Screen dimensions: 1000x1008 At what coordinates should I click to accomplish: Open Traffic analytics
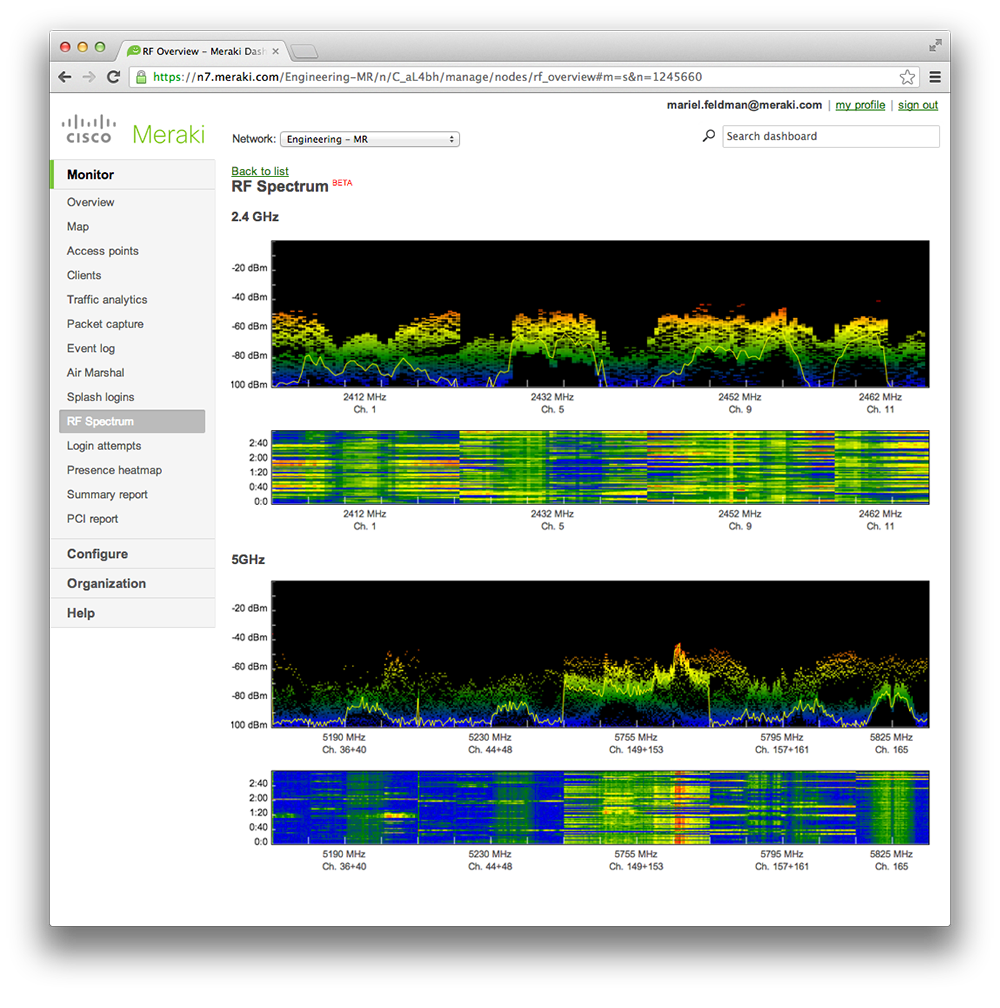pos(107,300)
